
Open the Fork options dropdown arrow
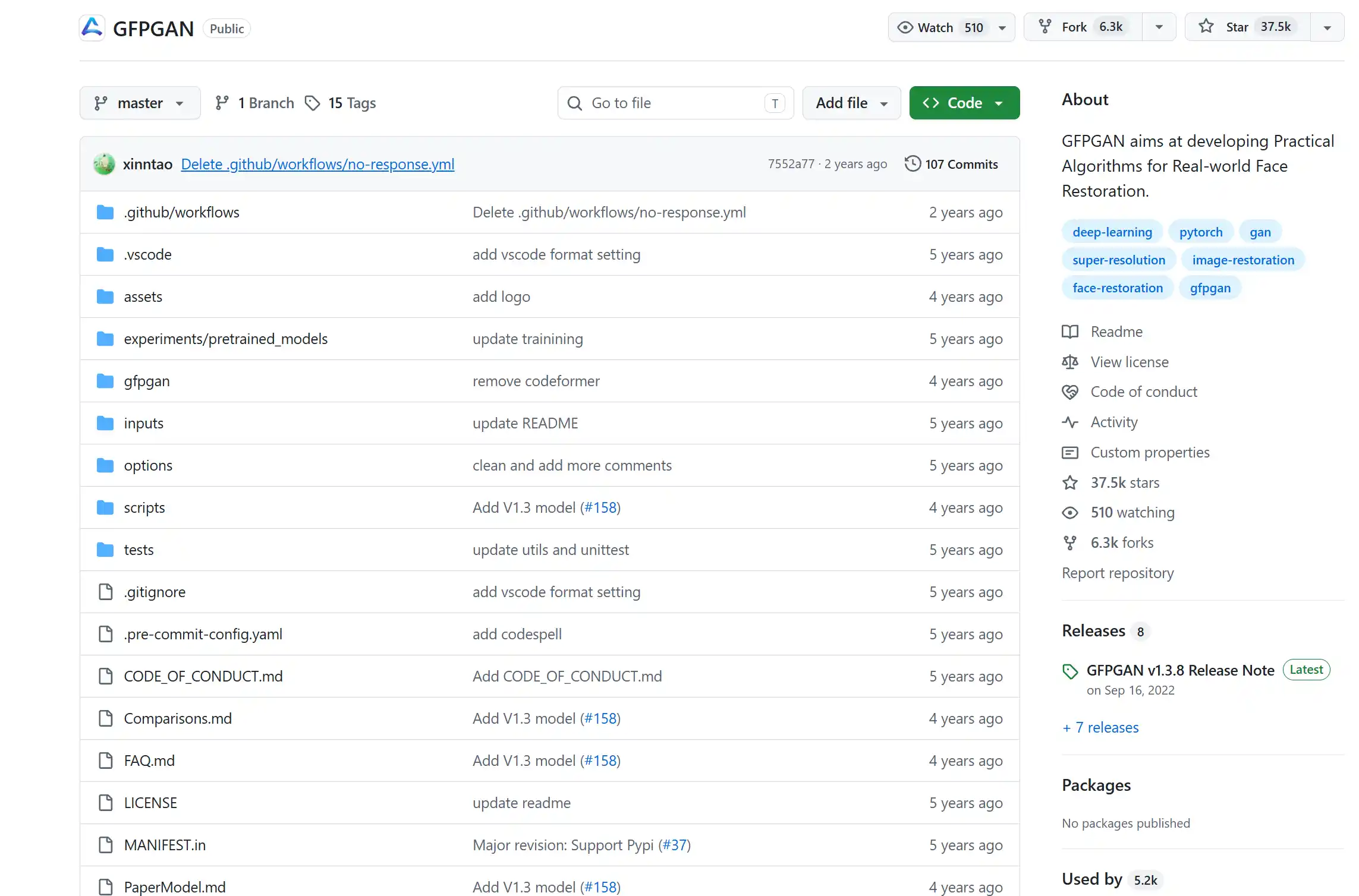click(x=1159, y=27)
